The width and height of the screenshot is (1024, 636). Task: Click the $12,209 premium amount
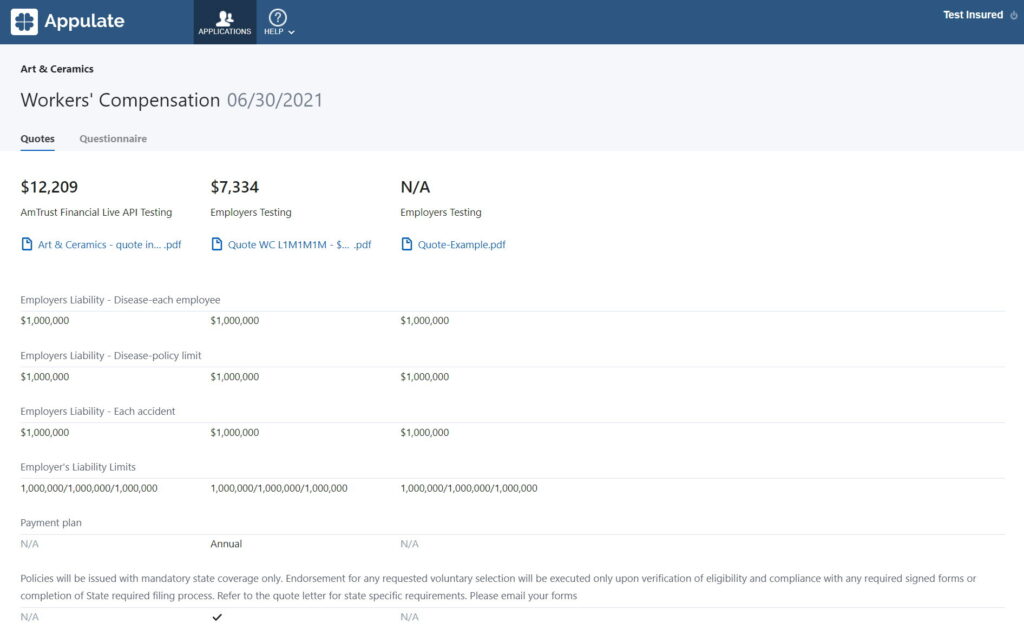pos(49,187)
